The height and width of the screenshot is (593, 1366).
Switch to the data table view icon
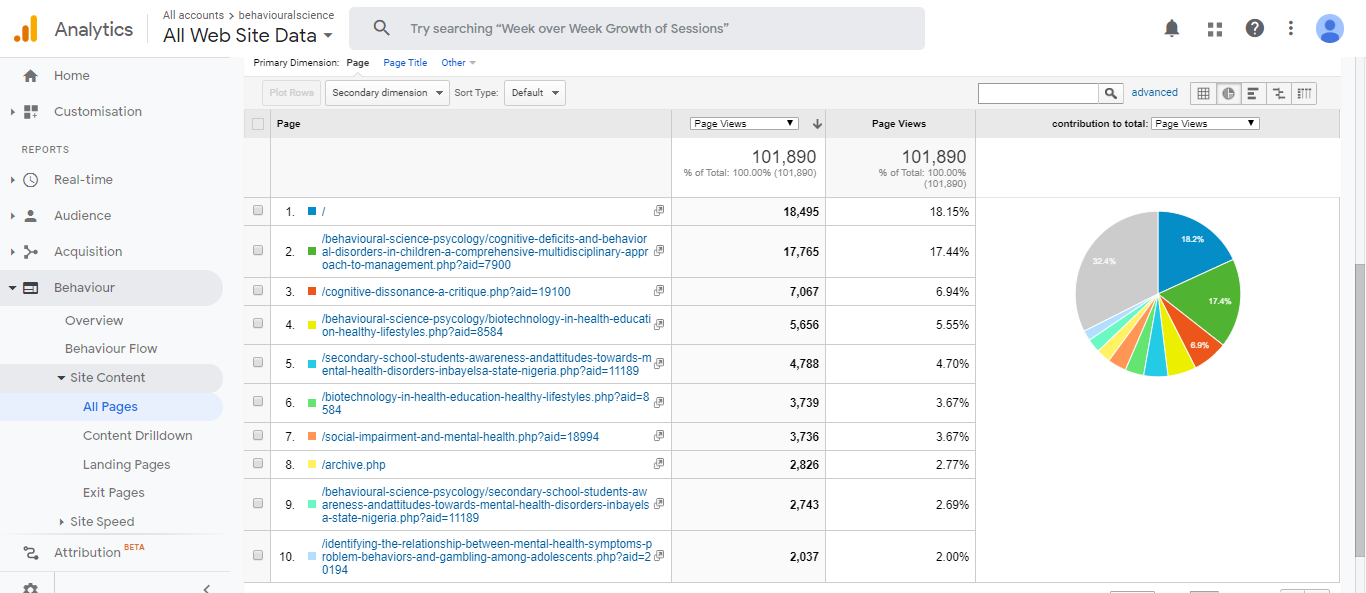(x=1203, y=93)
